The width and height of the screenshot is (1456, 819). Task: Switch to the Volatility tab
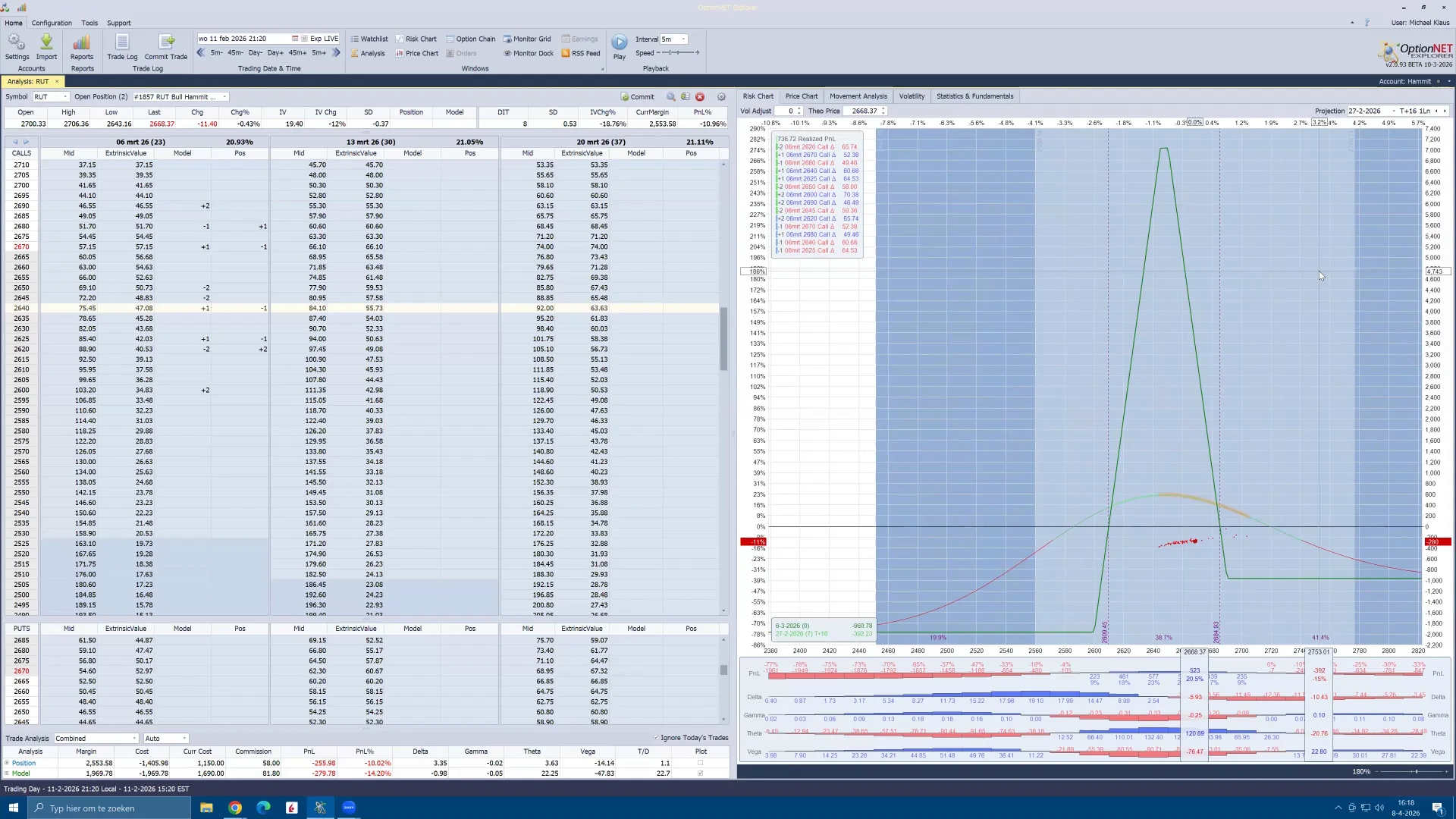pyautogui.click(x=912, y=96)
